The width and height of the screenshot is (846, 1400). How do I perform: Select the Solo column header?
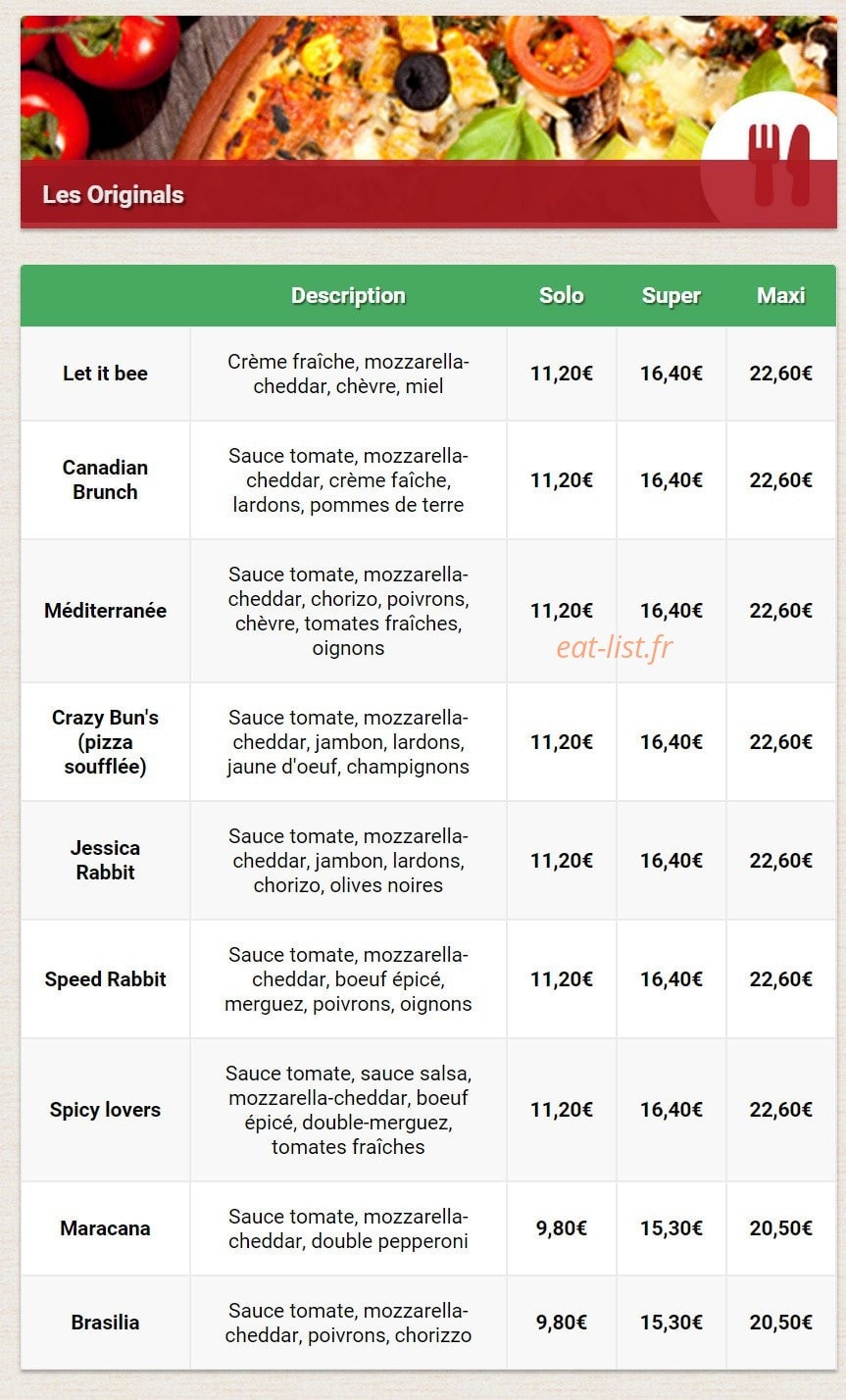click(x=561, y=295)
